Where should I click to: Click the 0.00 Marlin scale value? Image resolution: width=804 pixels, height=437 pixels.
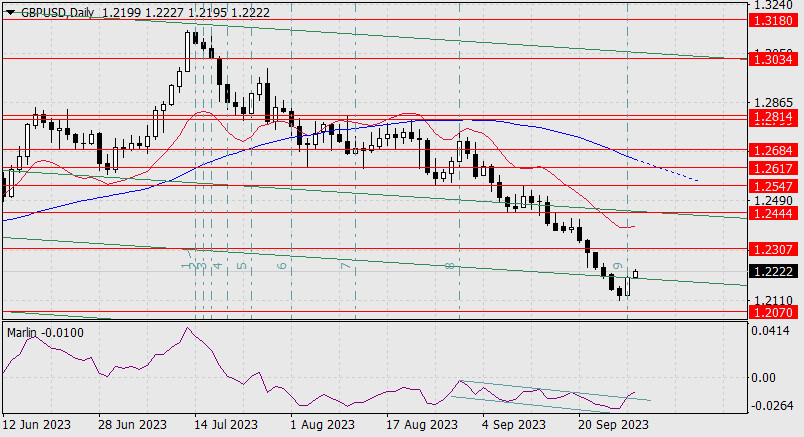(763, 378)
